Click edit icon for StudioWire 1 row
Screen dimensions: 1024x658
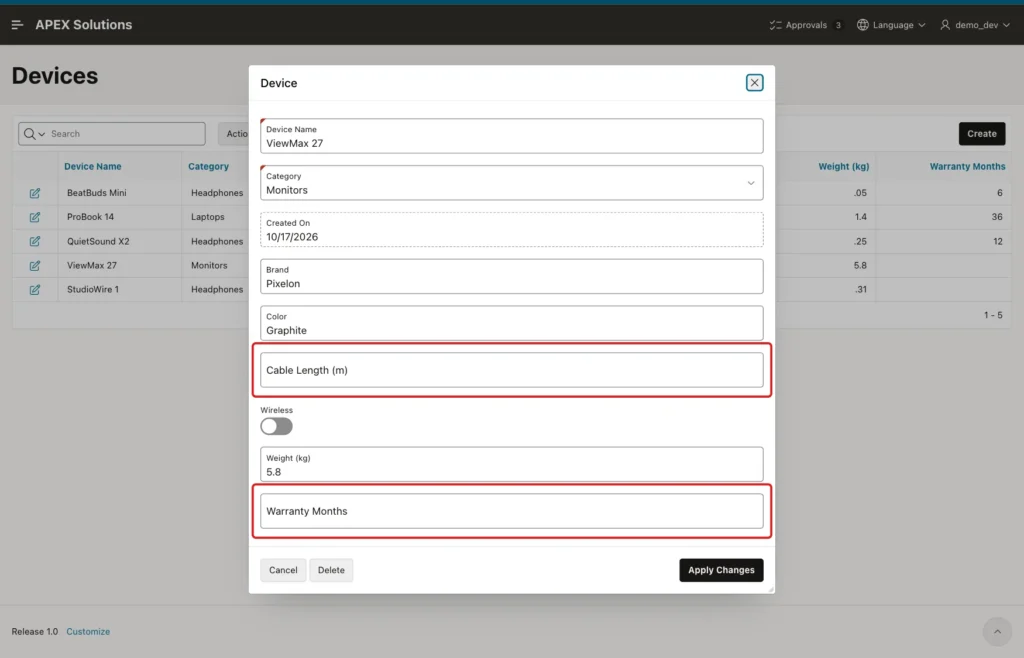(x=35, y=290)
